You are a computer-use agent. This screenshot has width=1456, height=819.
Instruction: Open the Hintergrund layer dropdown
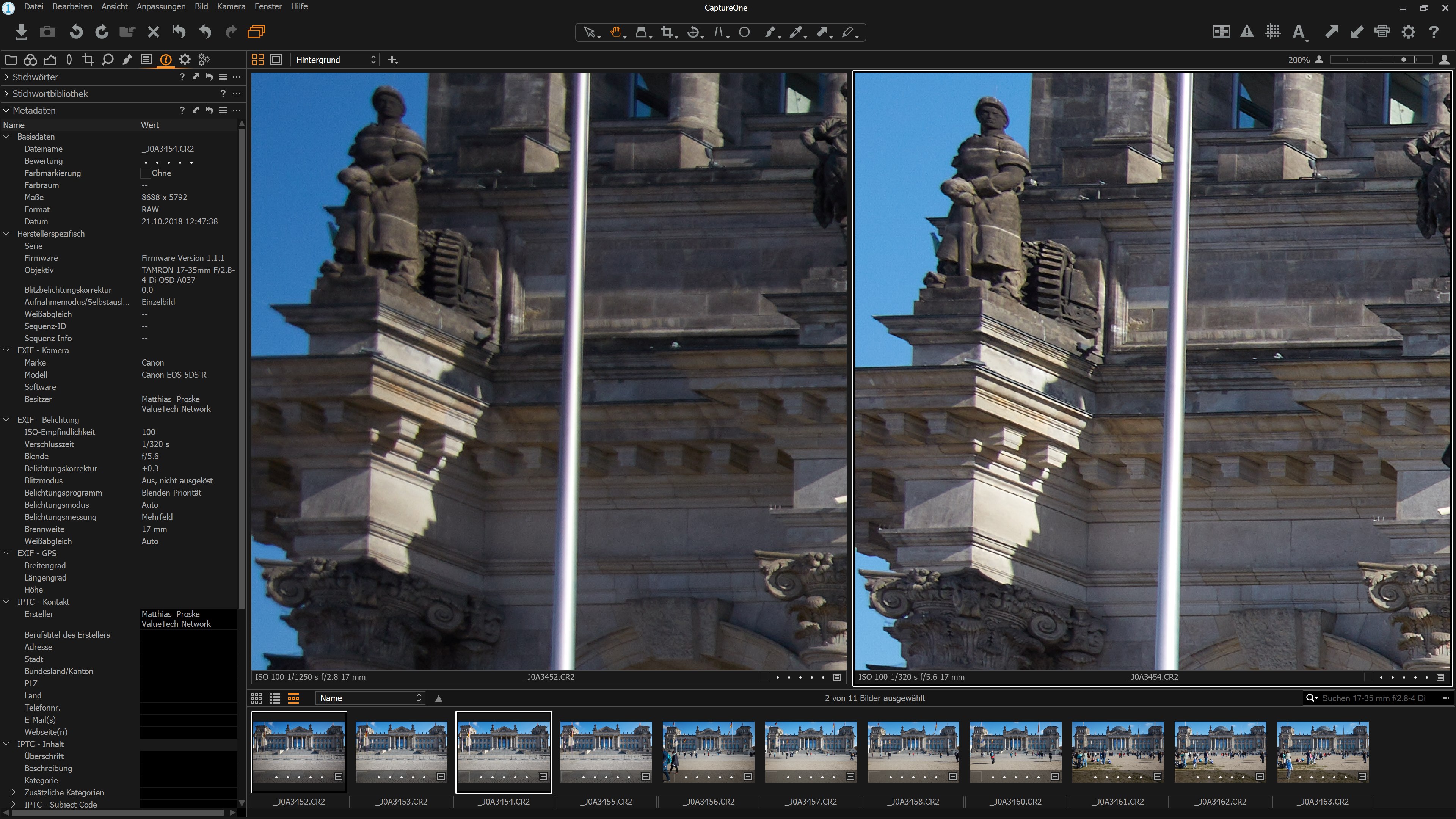point(334,60)
